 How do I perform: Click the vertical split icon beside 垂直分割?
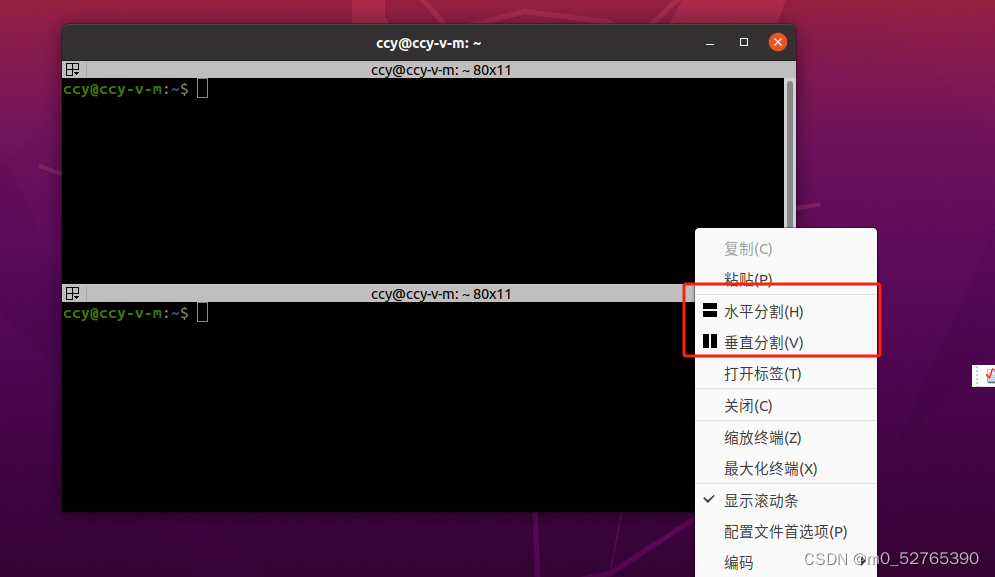(710, 342)
